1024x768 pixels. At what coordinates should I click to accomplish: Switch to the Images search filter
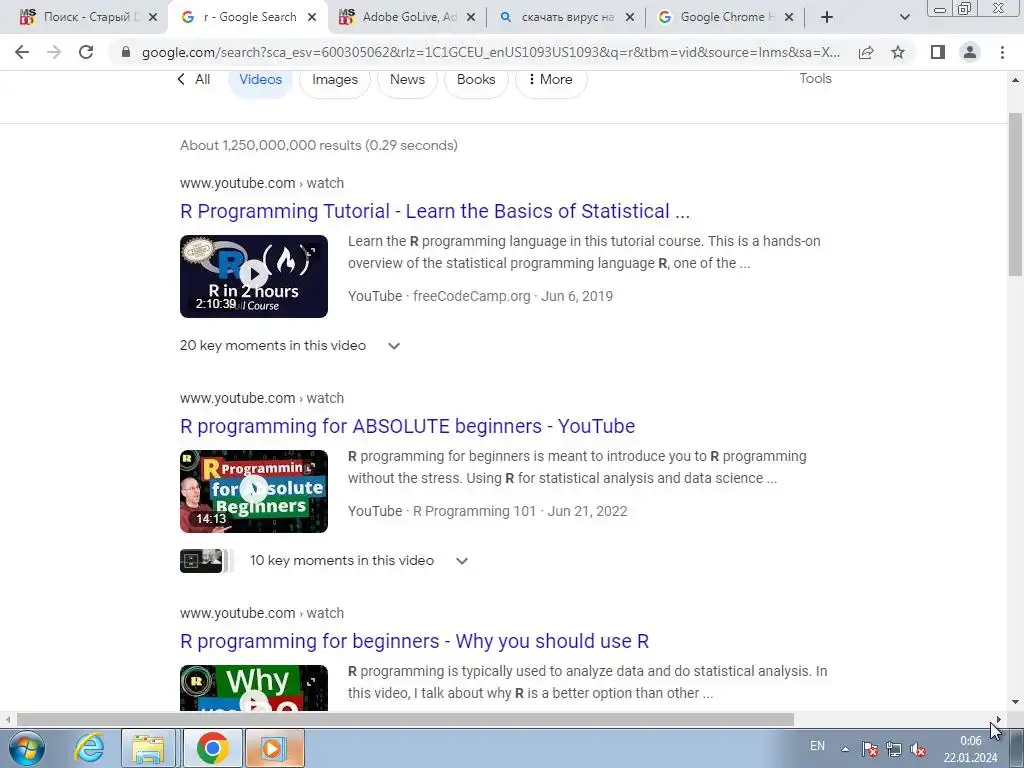coord(335,79)
